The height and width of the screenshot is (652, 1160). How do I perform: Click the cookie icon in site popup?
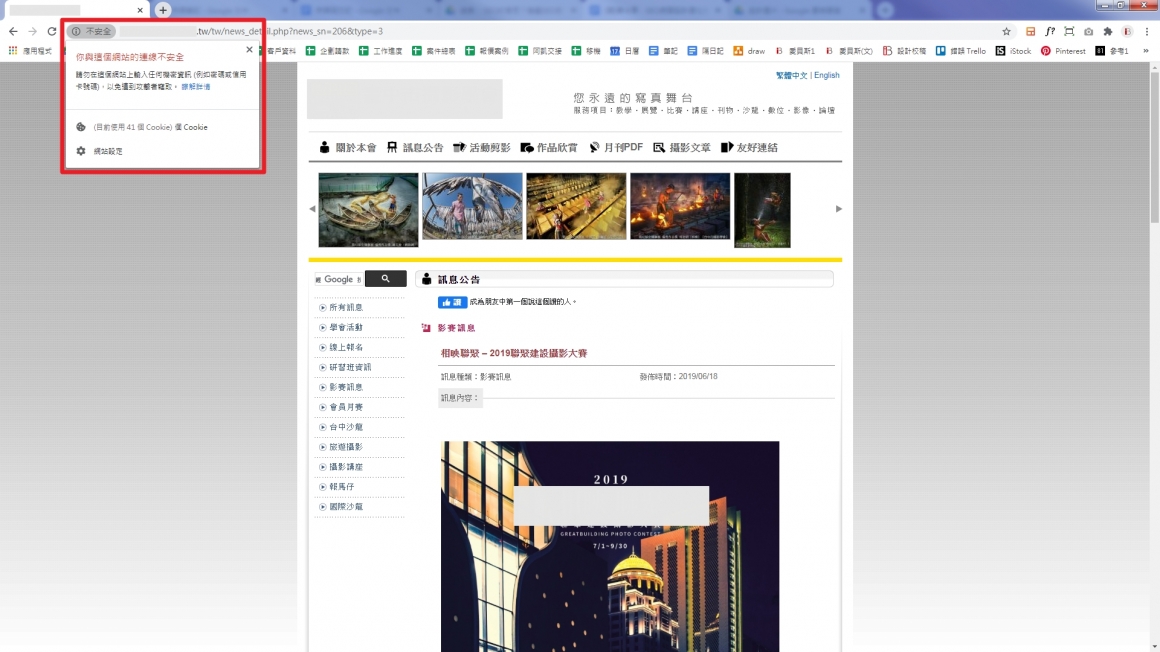81,127
